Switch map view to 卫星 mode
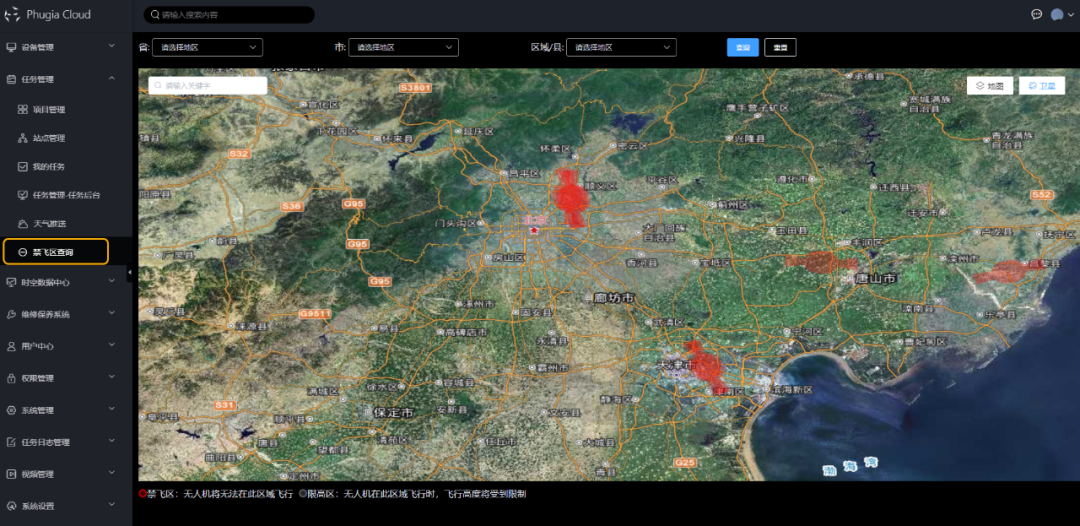The width and height of the screenshot is (1080, 526). (1041, 86)
